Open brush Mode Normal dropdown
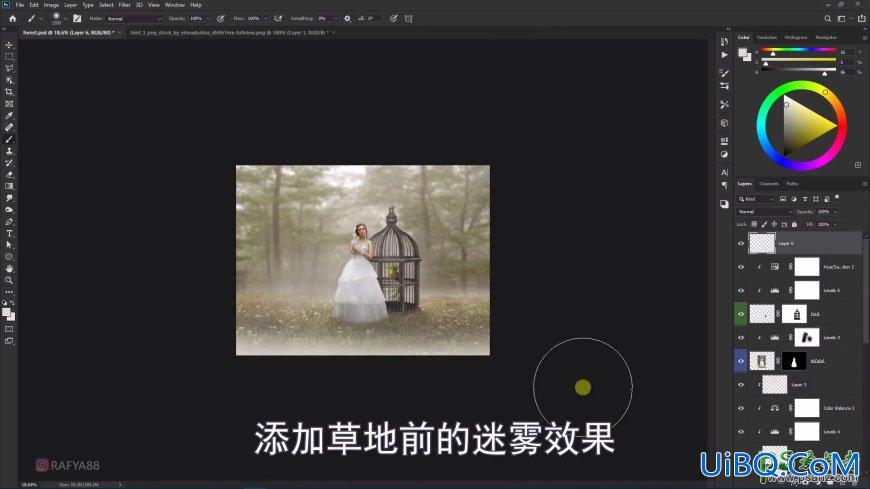Screen dimensions: 870x489 (134, 18)
